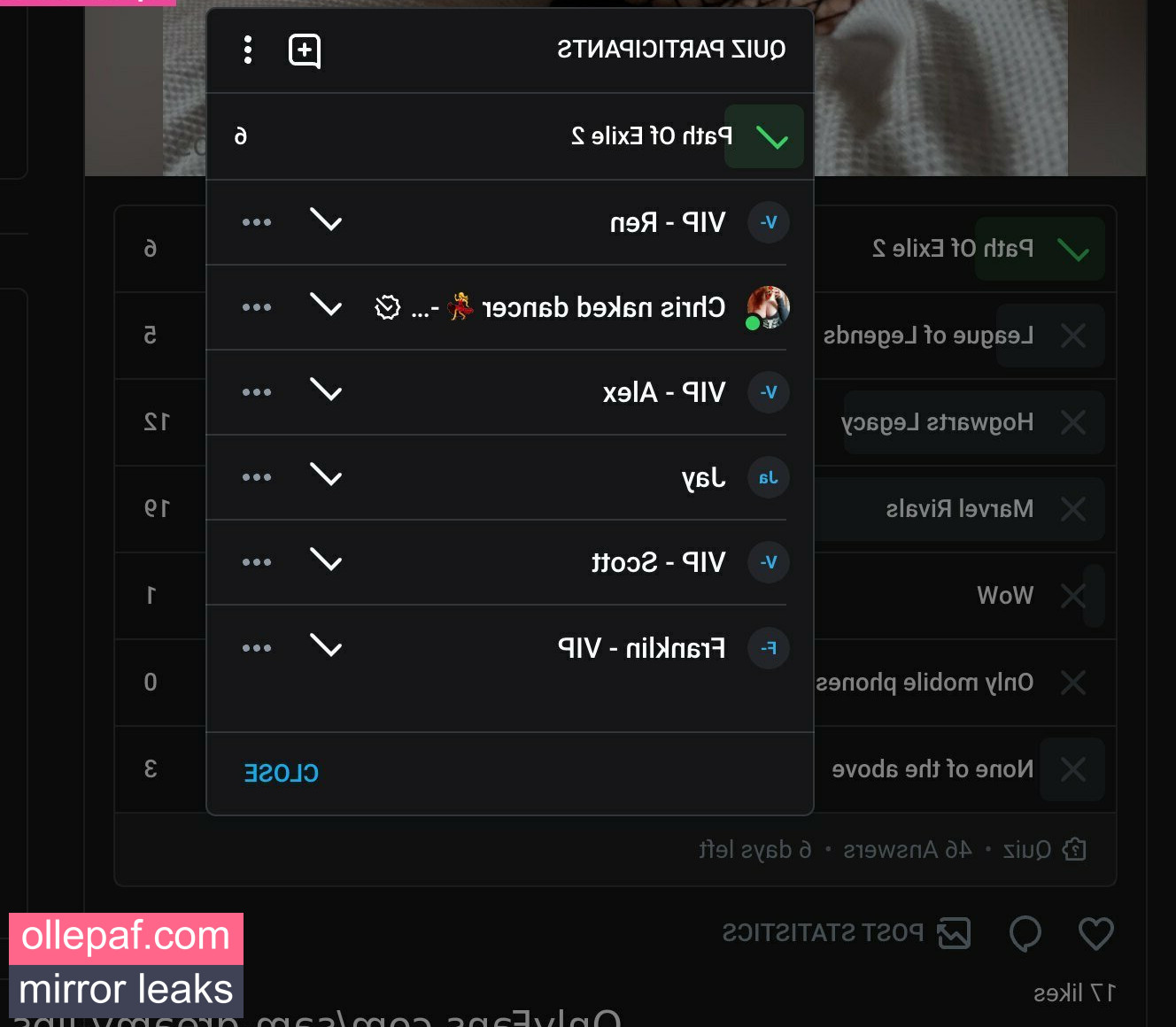Click the Franklin - VIP participant name
The width and height of the screenshot is (1176, 1027).
pyautogui.click(x=641, y=648)
